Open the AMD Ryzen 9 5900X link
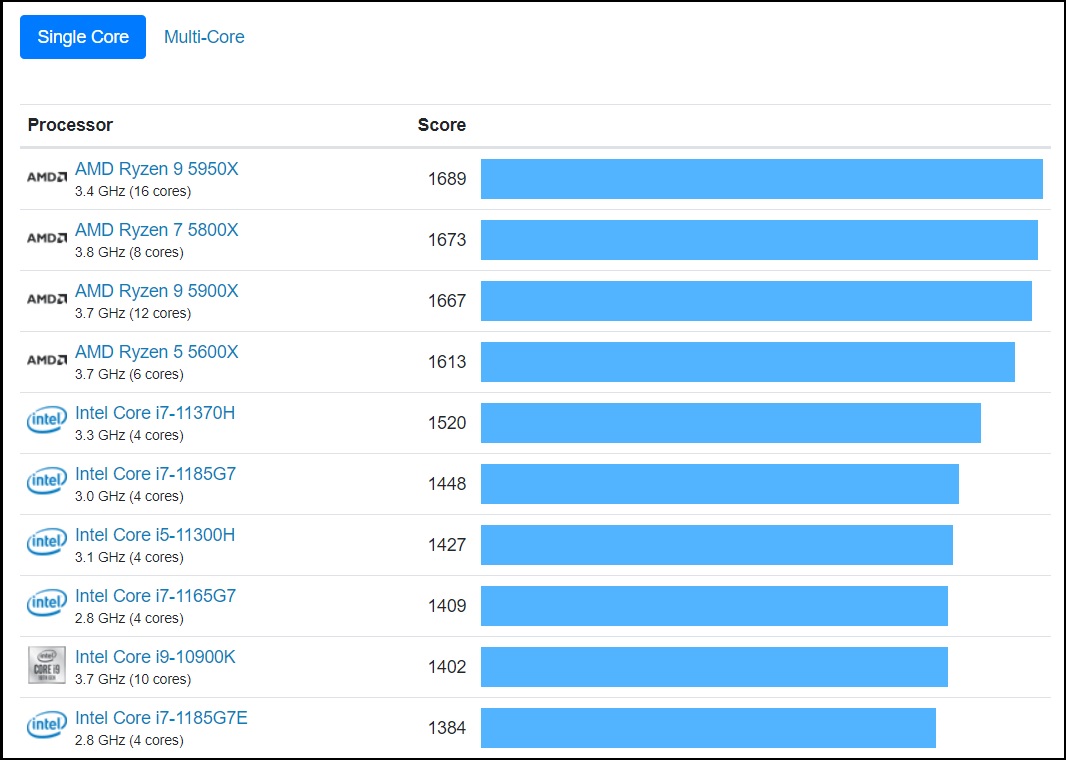Viewport: 1066px width, 760px height. 157,291
